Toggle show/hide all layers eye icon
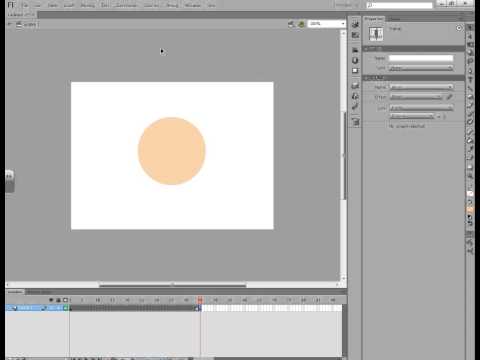The height and width of the screenshot is (360, 480). pos(51,300)
